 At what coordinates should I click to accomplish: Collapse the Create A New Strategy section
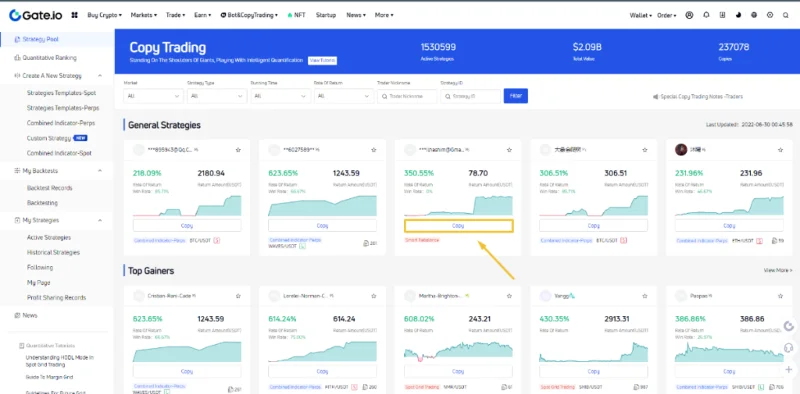100,76
